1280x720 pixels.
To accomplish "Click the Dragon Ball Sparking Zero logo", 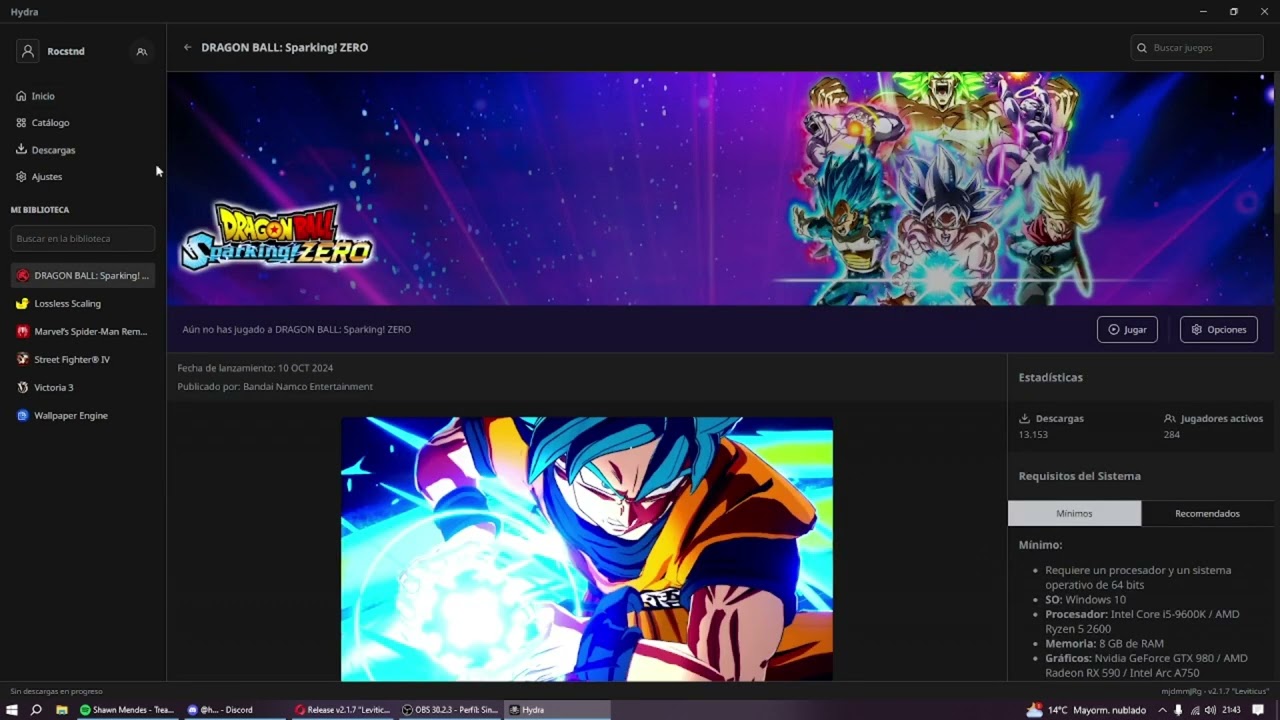I will click(276, 237).
